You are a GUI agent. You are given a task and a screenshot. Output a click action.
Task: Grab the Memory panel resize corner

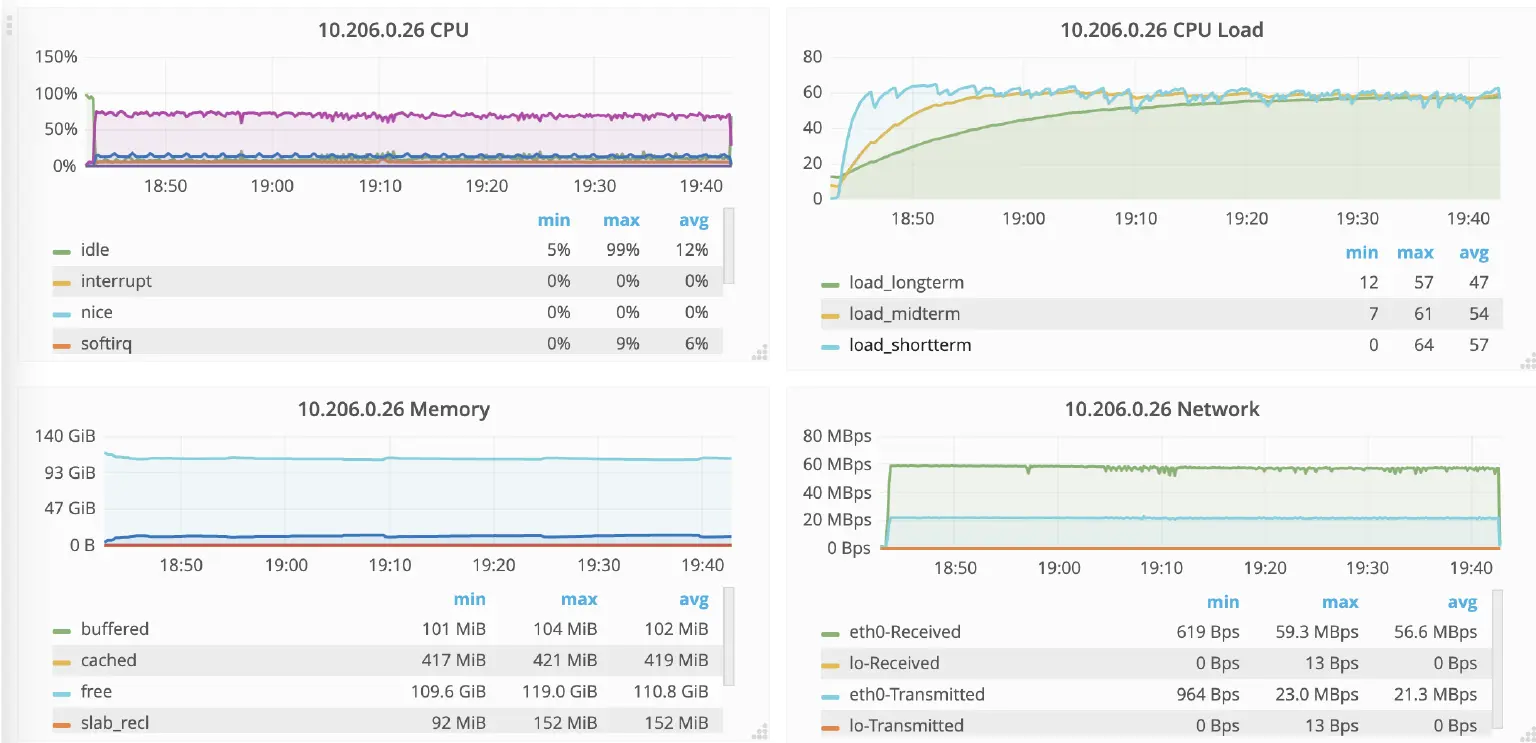[x=759, y=732]
